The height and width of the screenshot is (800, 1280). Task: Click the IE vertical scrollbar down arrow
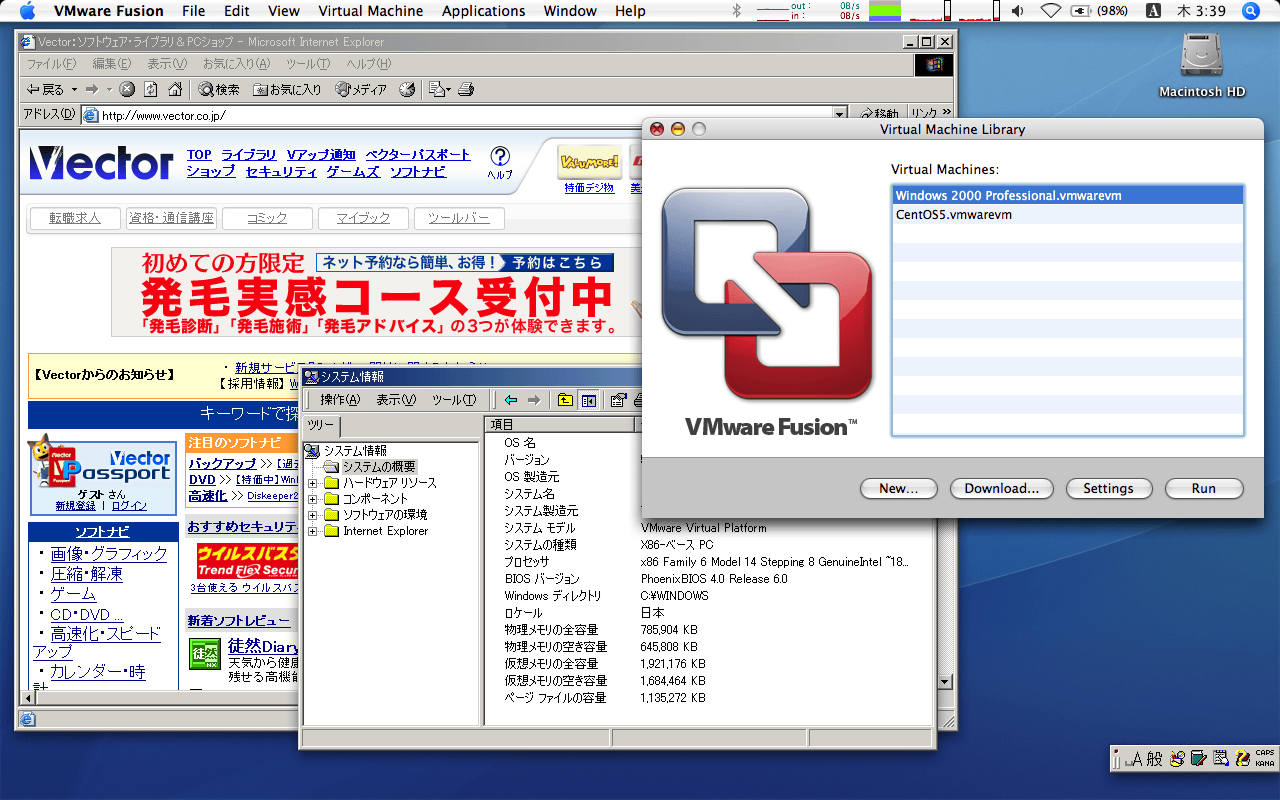coord(944,682)
